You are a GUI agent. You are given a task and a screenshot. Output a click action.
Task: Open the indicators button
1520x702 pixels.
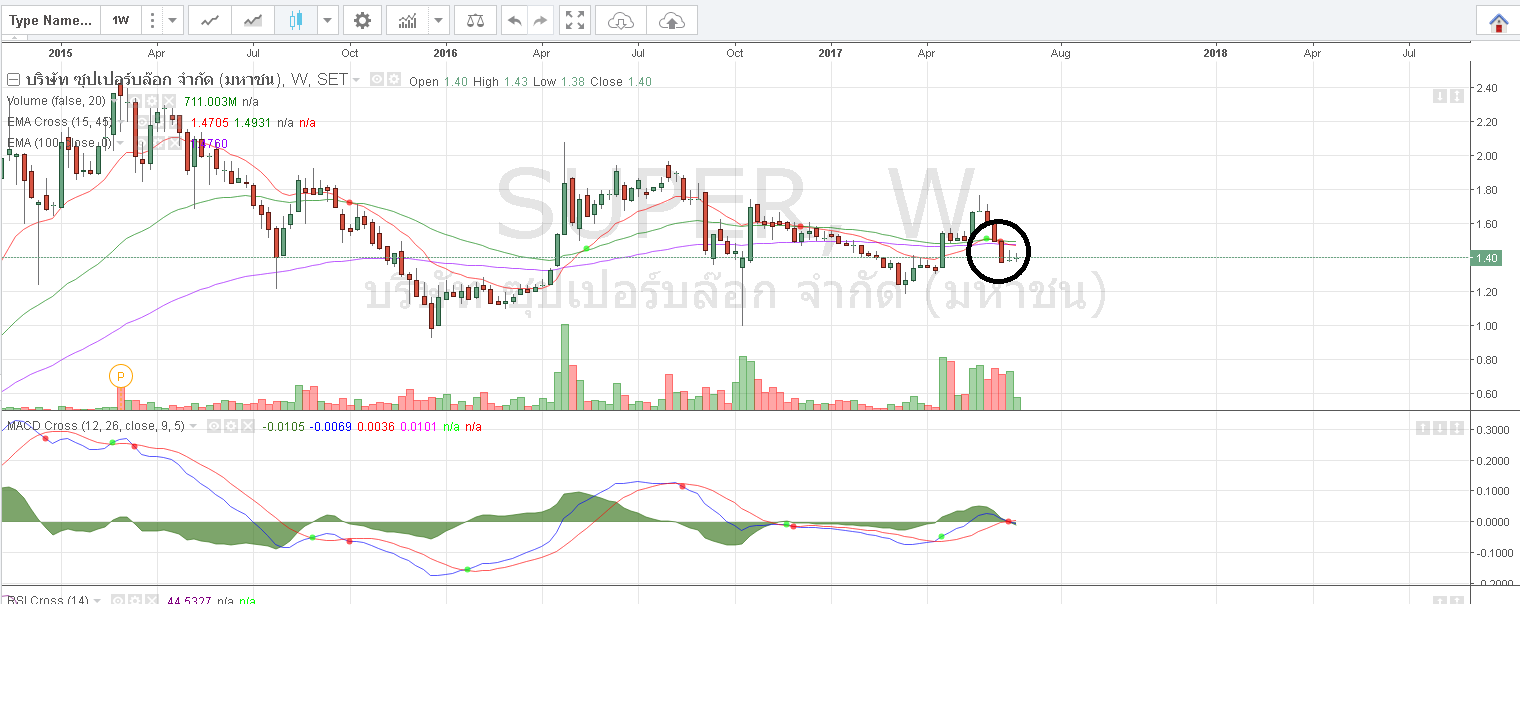pos(407,20)
